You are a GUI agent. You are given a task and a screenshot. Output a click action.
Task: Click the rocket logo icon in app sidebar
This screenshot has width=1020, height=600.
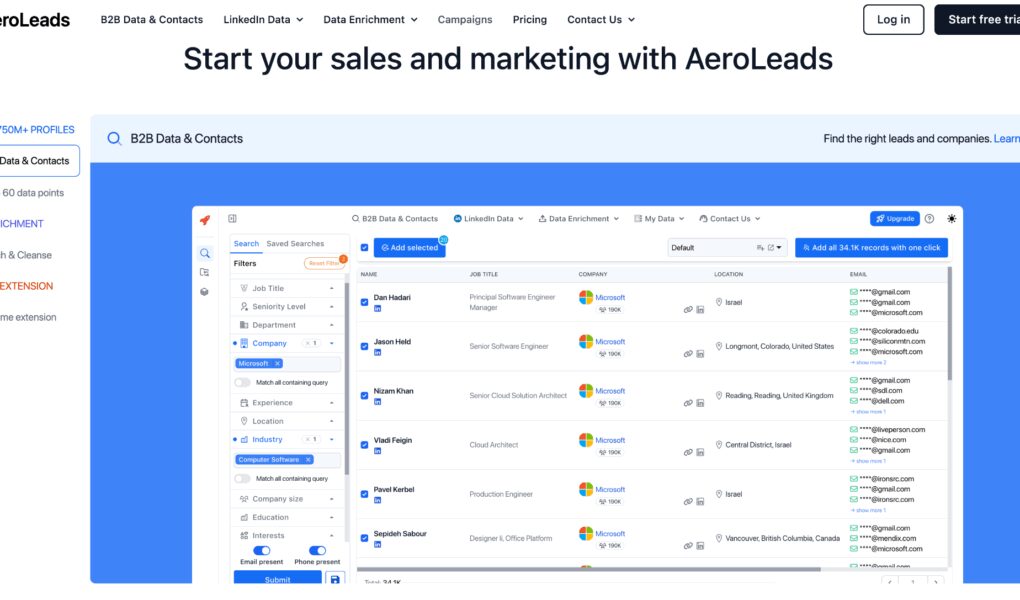click(x=204, y=220)
